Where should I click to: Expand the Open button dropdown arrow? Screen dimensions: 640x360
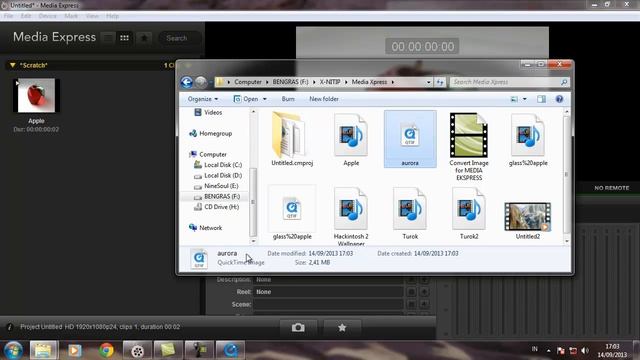pos(264,99)
